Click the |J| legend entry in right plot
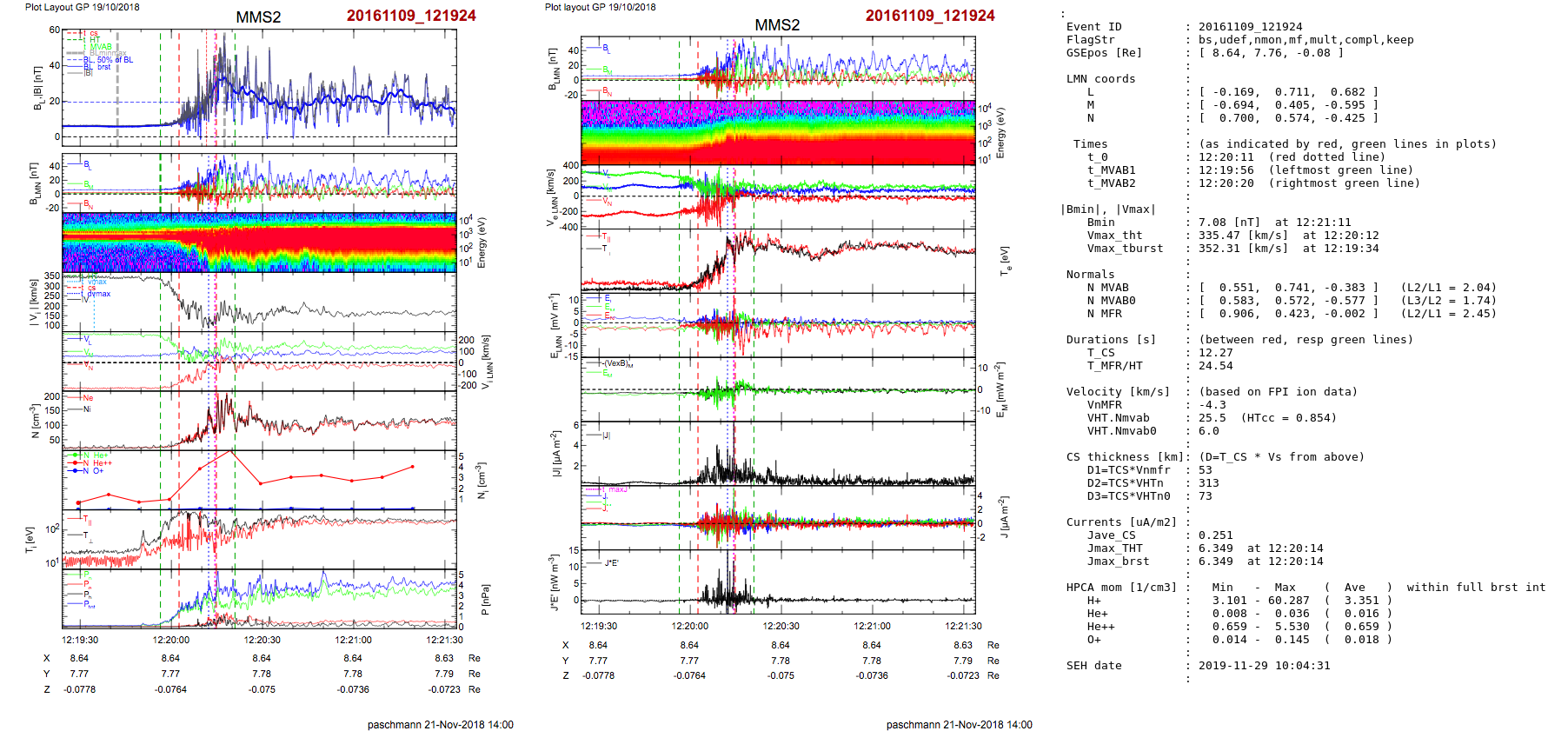 pyautogui.click(x=605, y=435)
